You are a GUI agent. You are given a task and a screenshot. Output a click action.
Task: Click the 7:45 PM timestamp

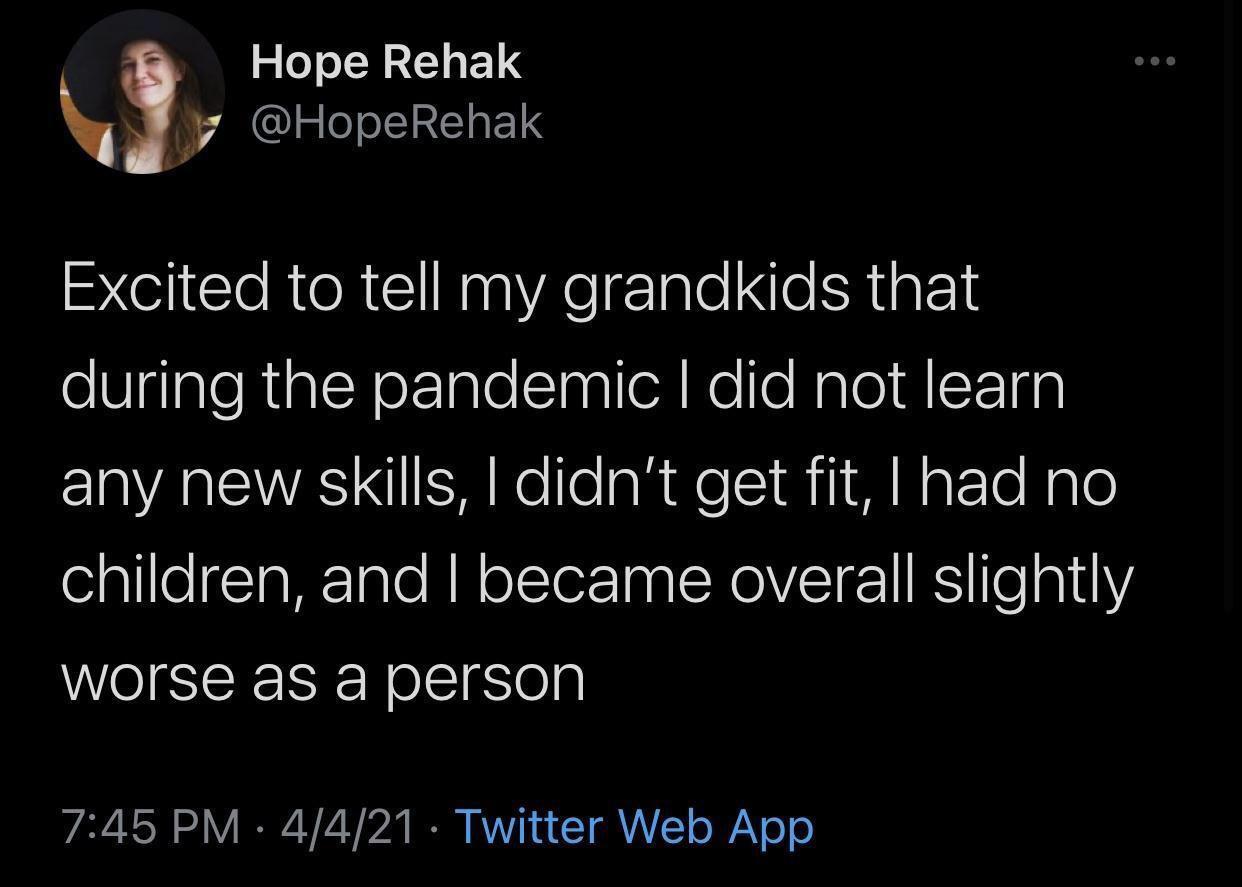coord(151,828)
